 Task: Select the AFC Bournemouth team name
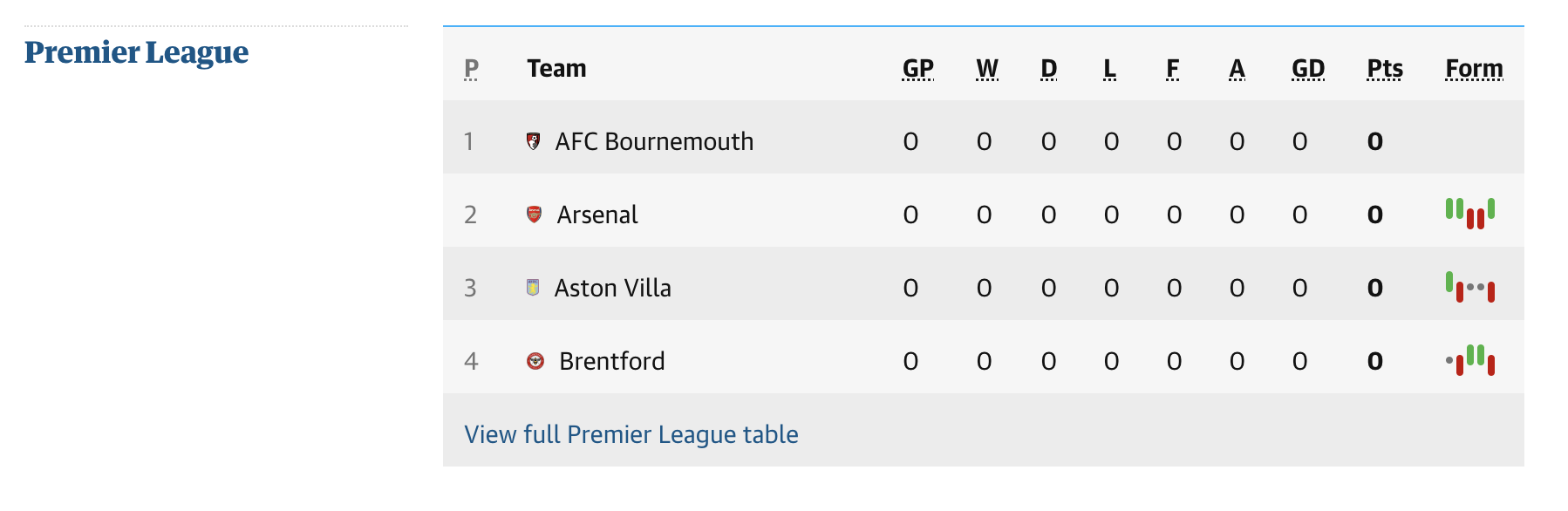pyautogui.click(x=654, y=141)
